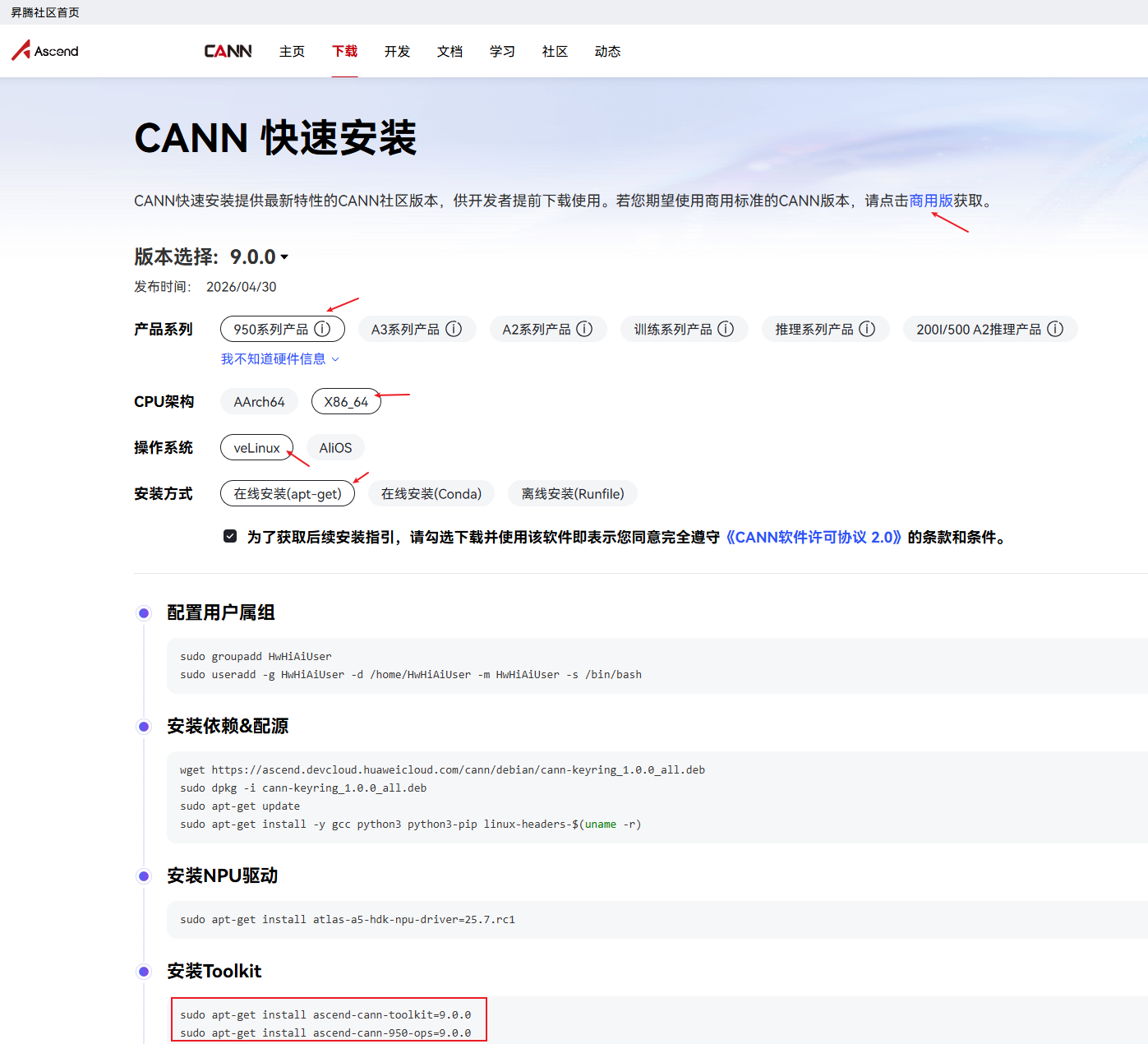Open info icon for A2系列产品

[584, 329]
